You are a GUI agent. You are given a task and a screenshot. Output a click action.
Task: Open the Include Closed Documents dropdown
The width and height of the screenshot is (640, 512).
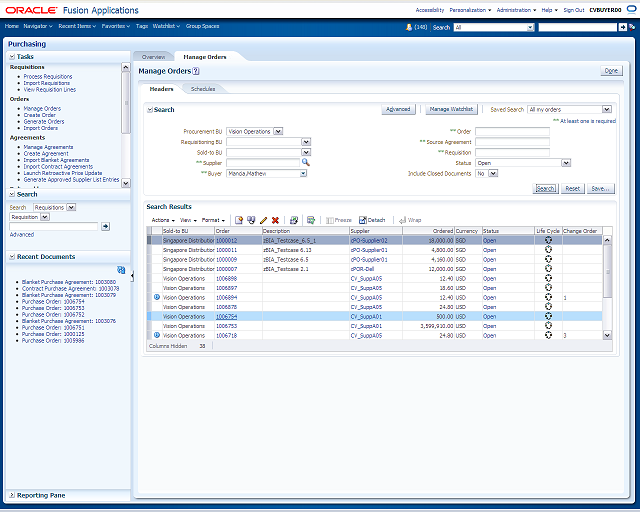click(493, 174)
